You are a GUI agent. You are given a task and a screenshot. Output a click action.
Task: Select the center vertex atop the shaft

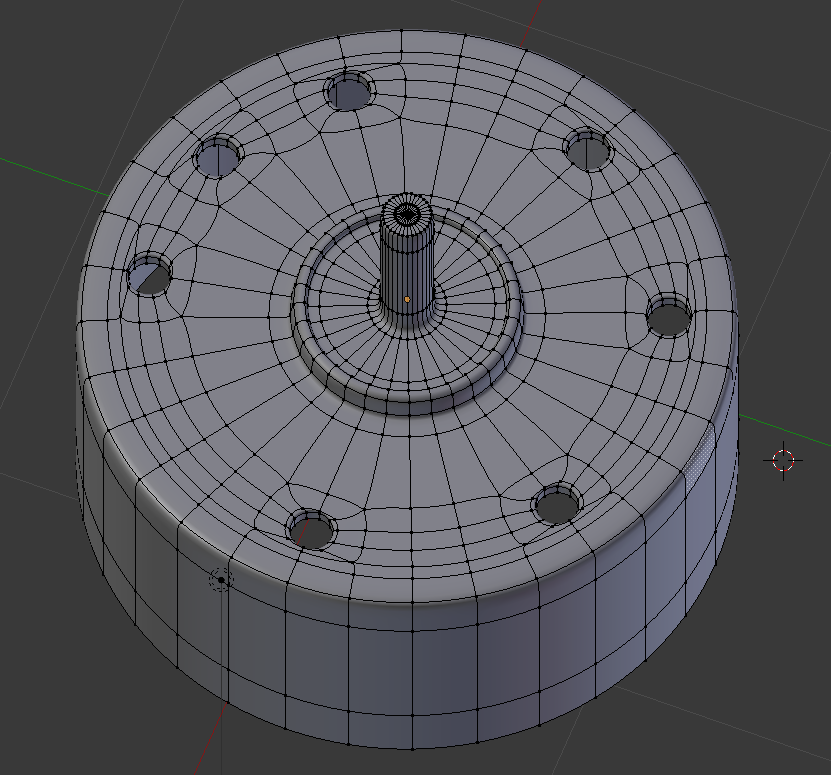click(x=407, y=215)
